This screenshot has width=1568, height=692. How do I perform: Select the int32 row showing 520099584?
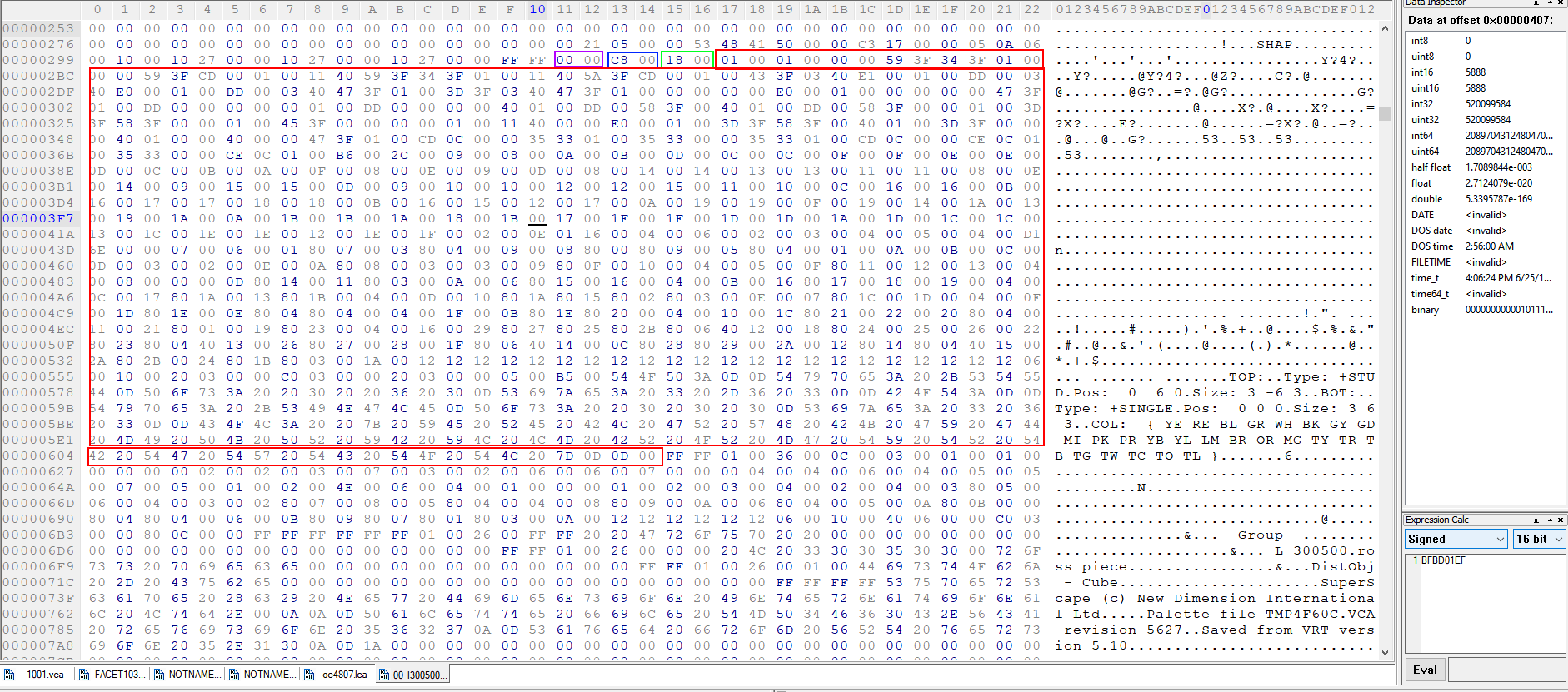coord(1486,104)
